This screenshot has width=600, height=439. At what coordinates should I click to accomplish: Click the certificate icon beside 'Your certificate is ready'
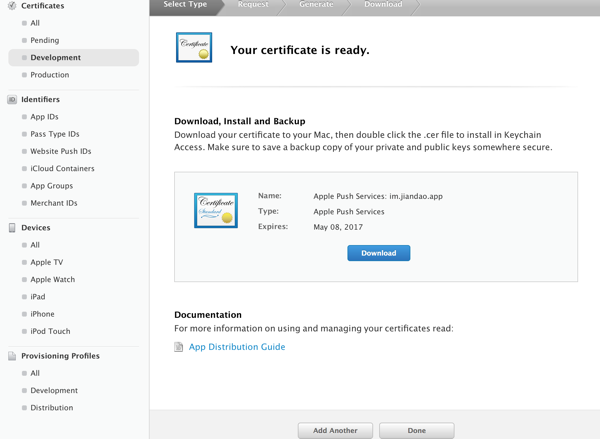tap(194, 47)
